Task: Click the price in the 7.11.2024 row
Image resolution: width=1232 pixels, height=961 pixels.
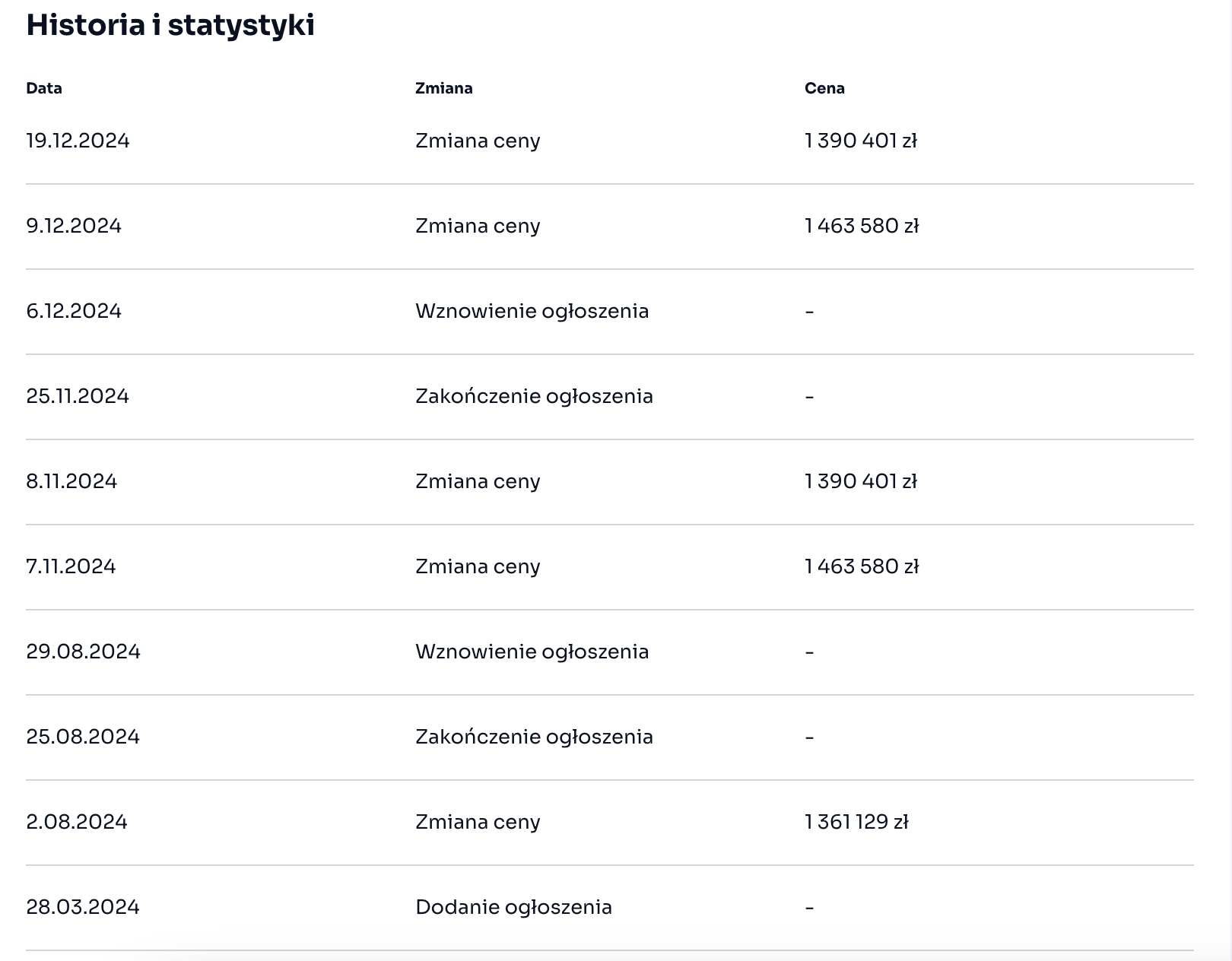Action: [862, 566]
